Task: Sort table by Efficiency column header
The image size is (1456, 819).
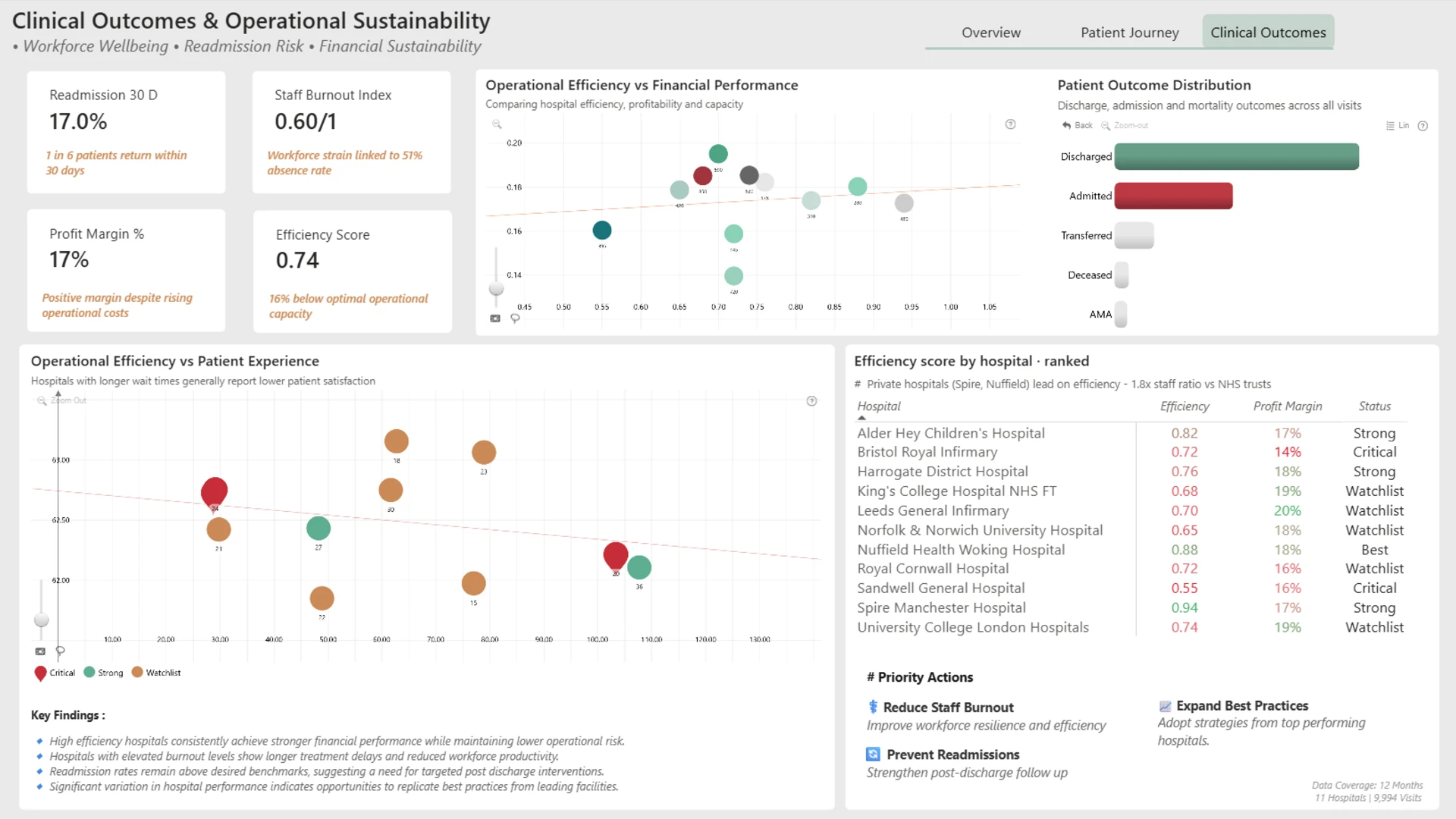Action: click(x=1185, y=406)
